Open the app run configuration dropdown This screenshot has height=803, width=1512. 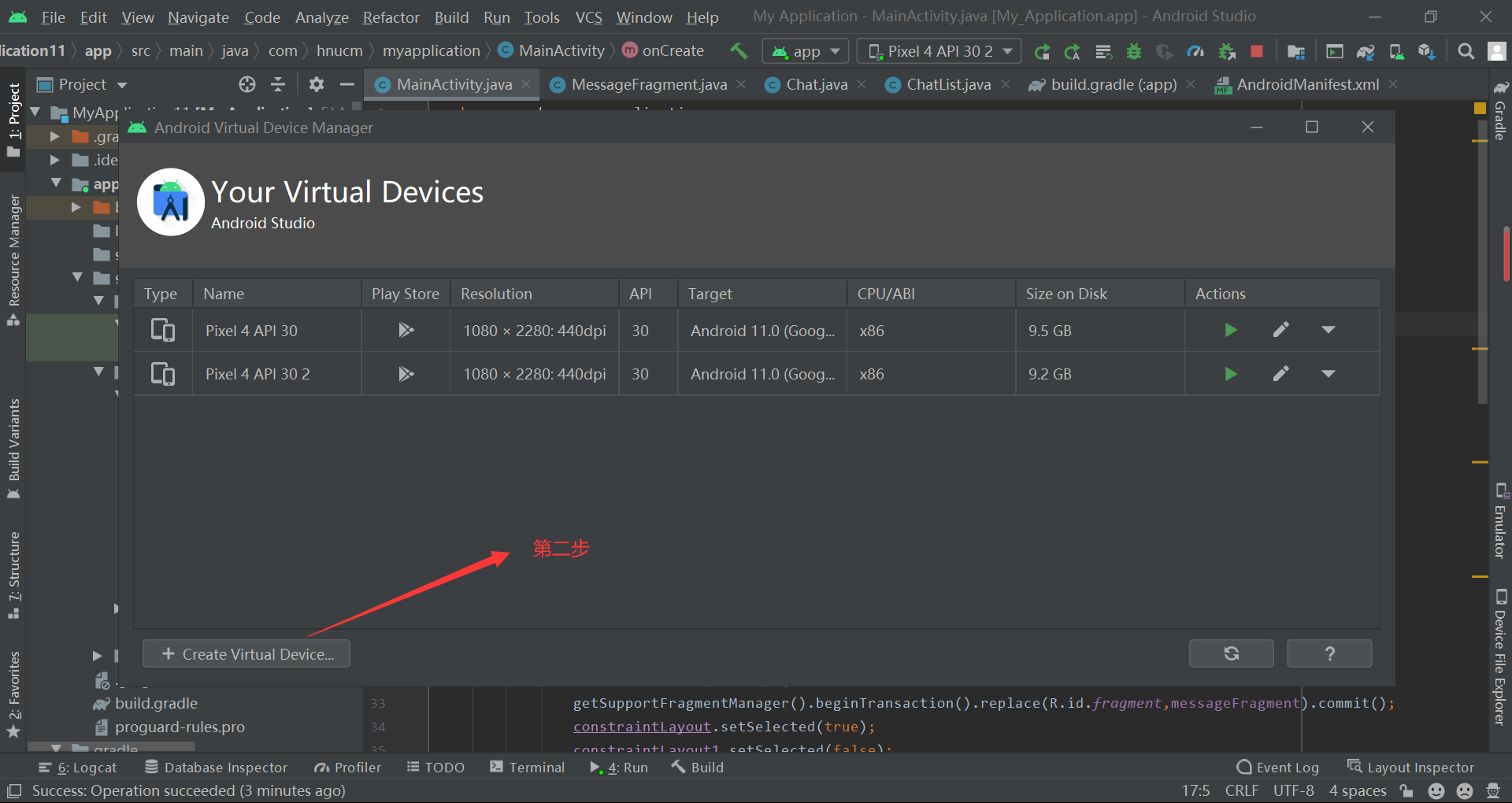(806, 52)
